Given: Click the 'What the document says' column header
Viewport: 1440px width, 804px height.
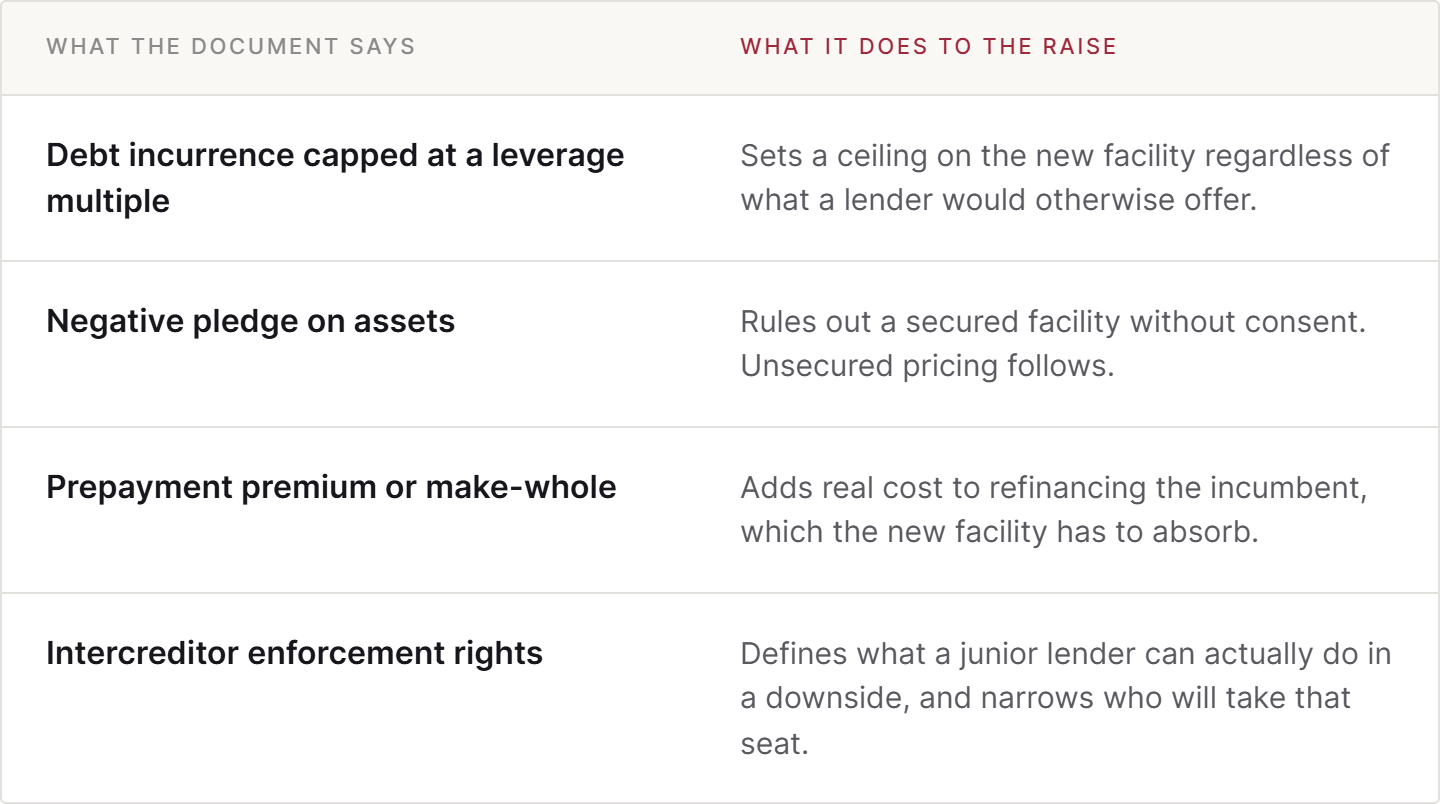Looking at the screenshot, I should click(x=230, y=47).
